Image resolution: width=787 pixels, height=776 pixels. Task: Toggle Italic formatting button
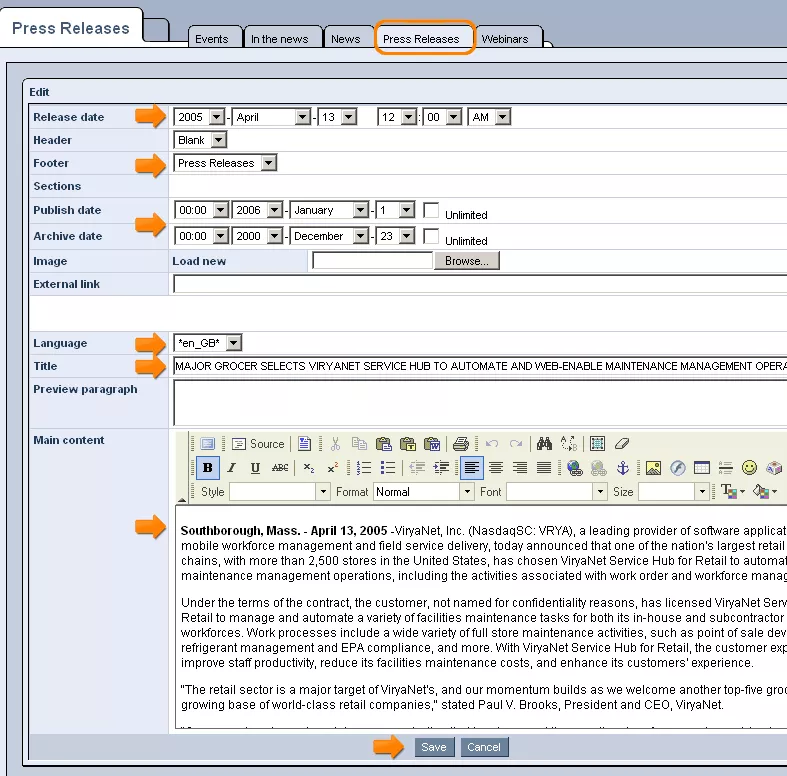231,468
